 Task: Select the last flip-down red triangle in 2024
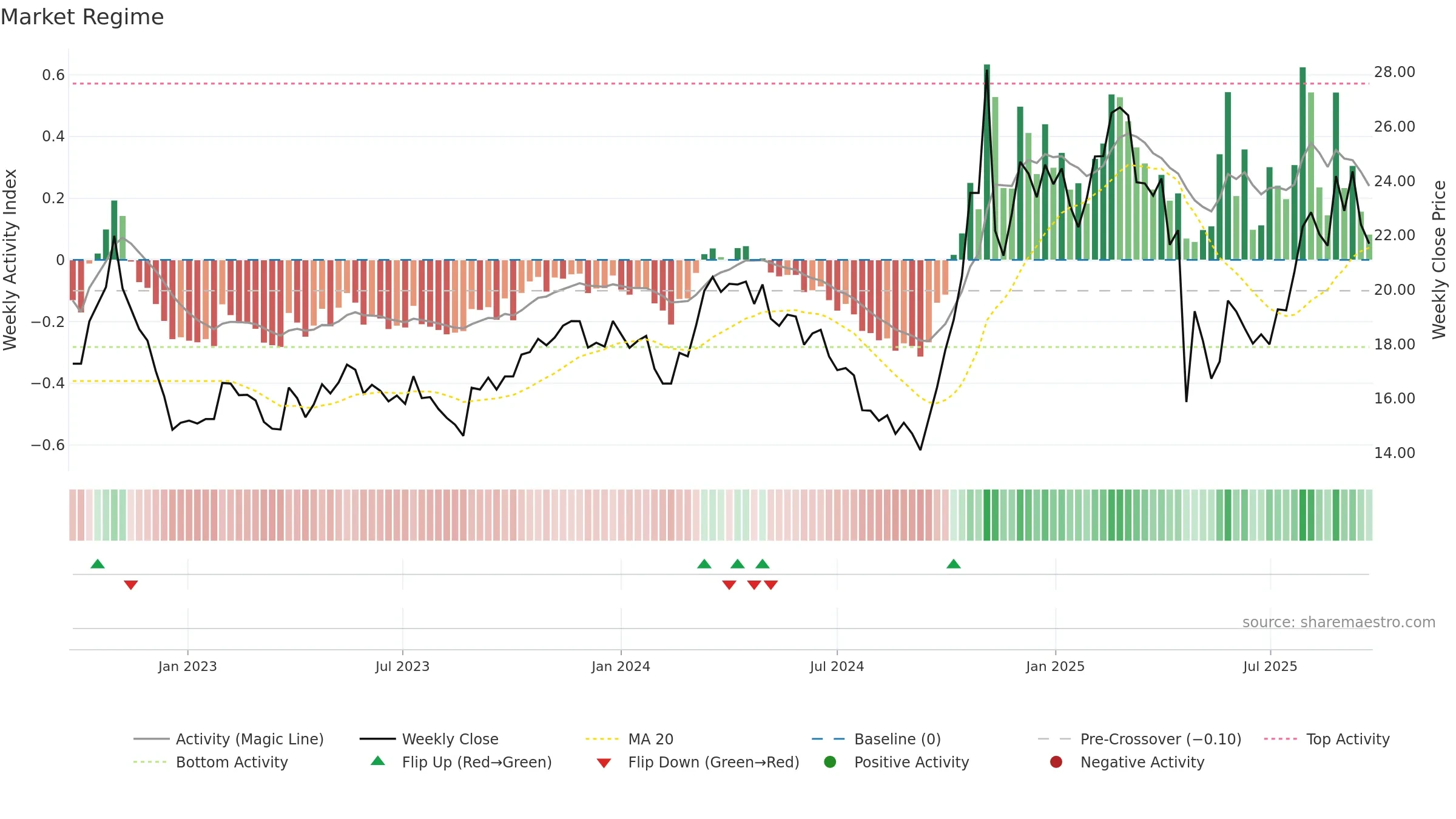point(771,585)
